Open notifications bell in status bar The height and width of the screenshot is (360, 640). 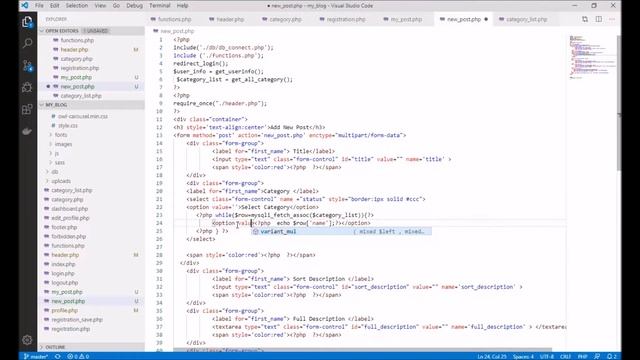pos(611,356)
